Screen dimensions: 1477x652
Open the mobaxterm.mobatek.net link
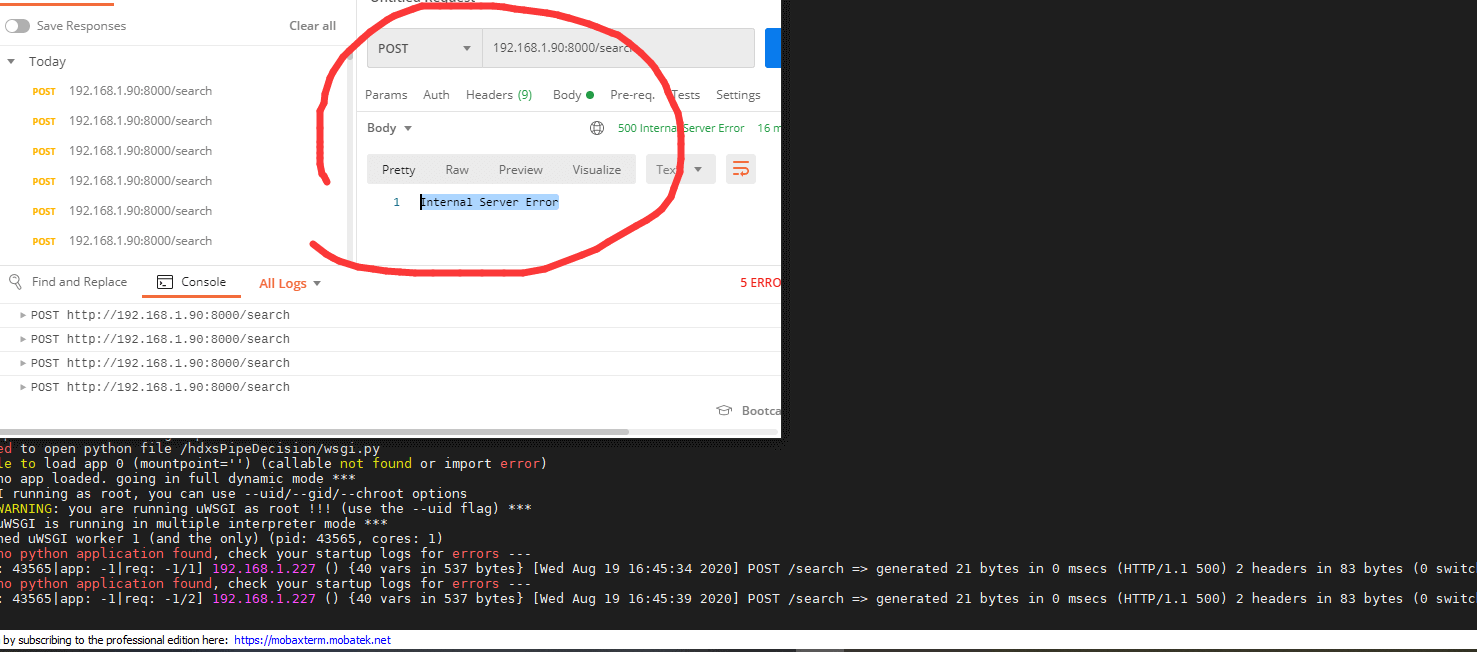point(312,640)
